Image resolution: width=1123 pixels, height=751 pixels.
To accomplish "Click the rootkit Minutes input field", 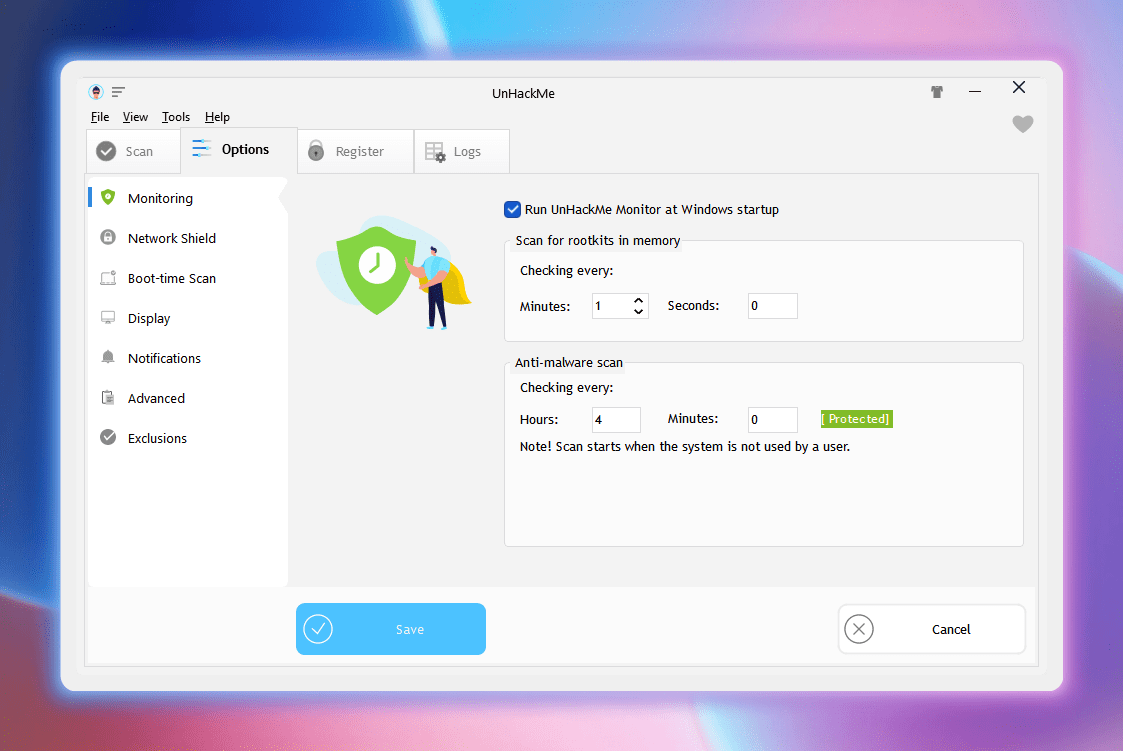I will click(x=612, y=306).
